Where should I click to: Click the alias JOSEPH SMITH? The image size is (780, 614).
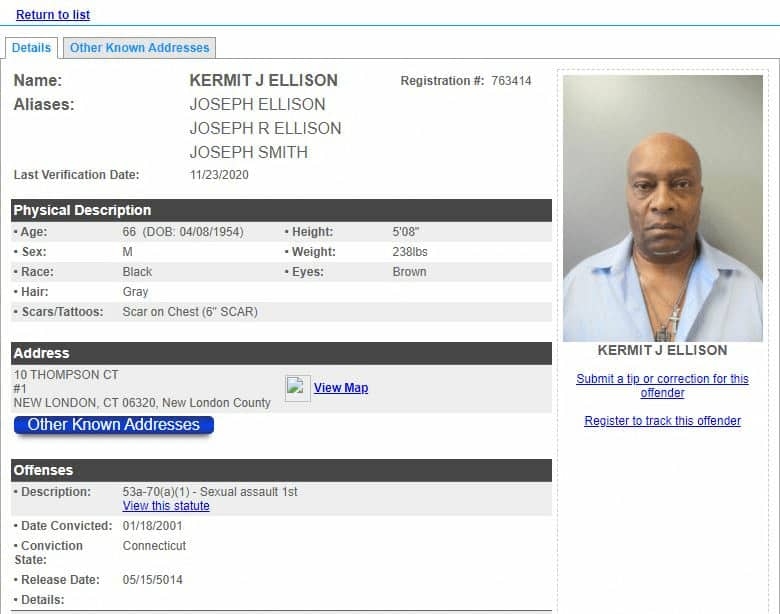(249, 152)
